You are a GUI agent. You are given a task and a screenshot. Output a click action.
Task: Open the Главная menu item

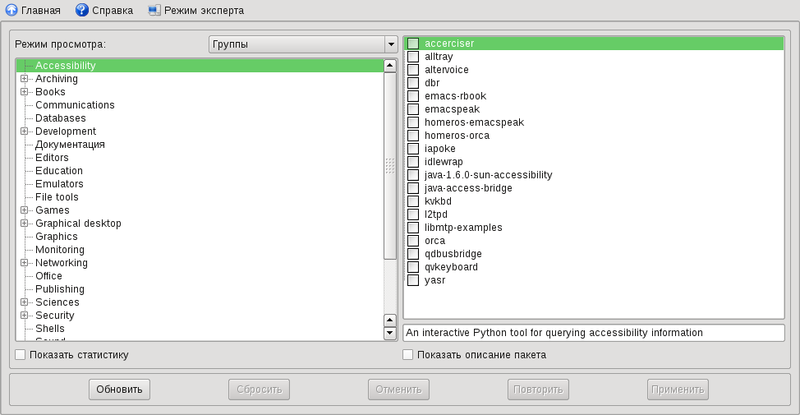tap(41, 10)
